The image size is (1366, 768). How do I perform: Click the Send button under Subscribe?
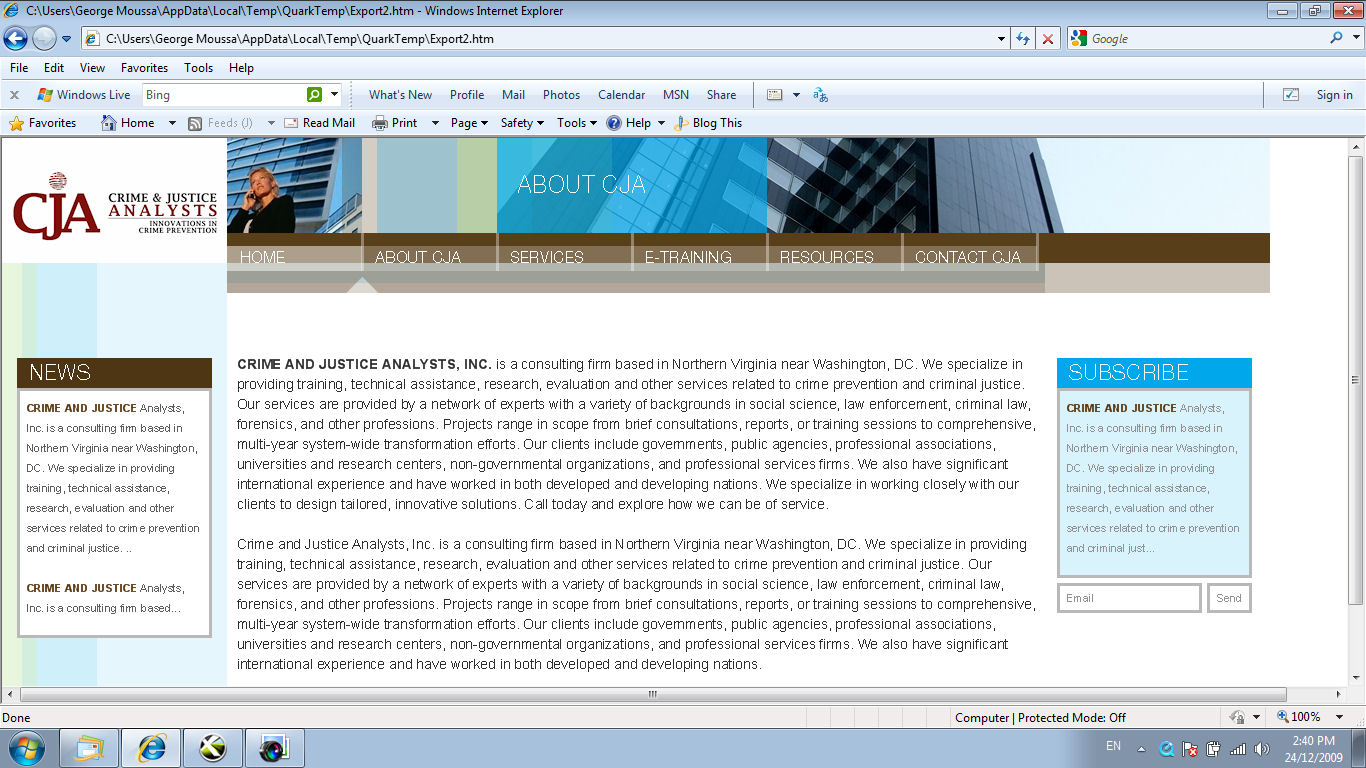1229,597
